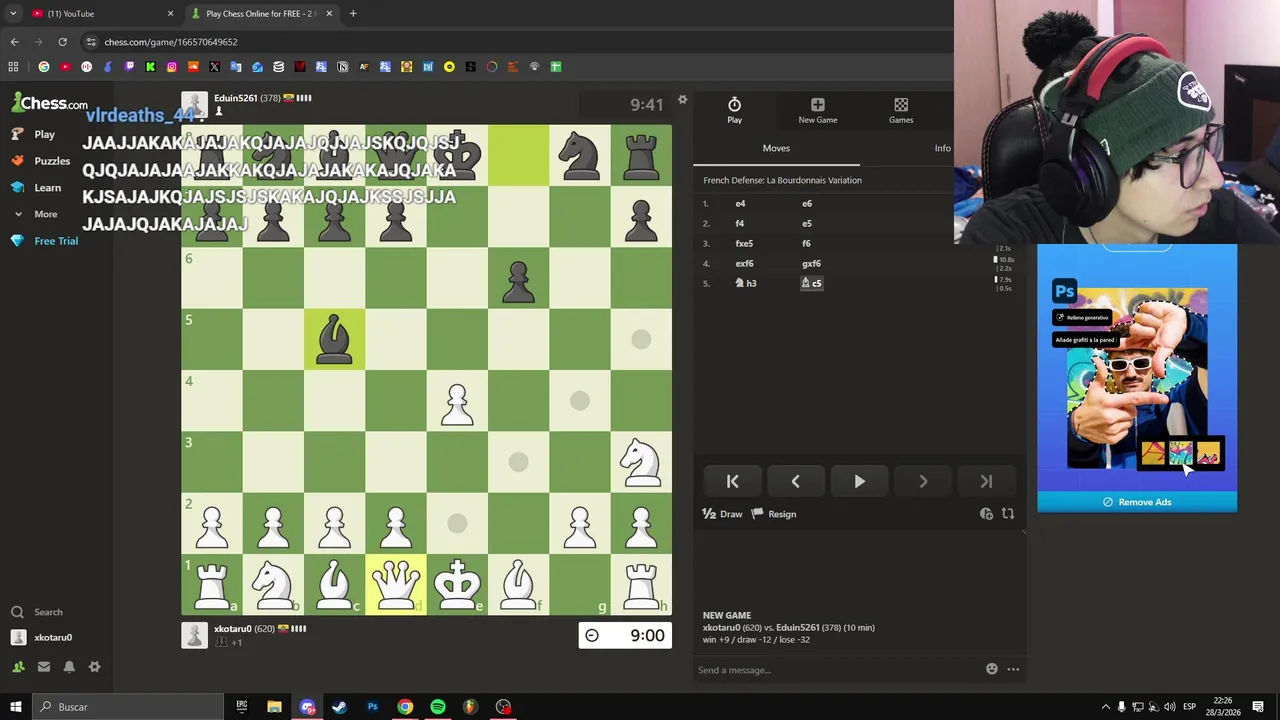1280x720 pixels.
Task: Click the white pawn on e4
Action: pyautogui.click(x=457, y=401)
